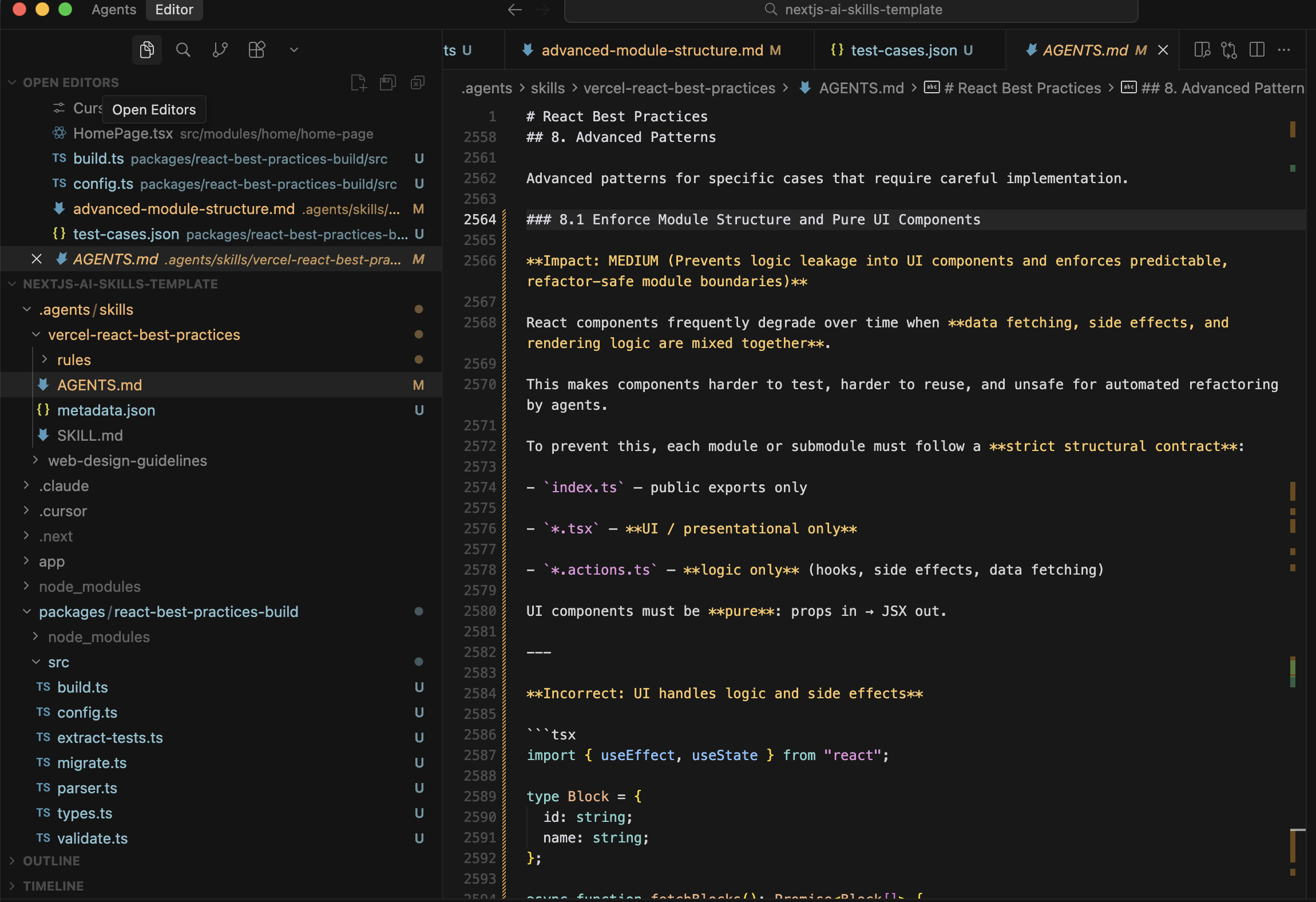Image resolution: width=1316 pixels, height=902 pixels.
Task: Open SKILL.md in the file tree
Action: click(221, 436)
